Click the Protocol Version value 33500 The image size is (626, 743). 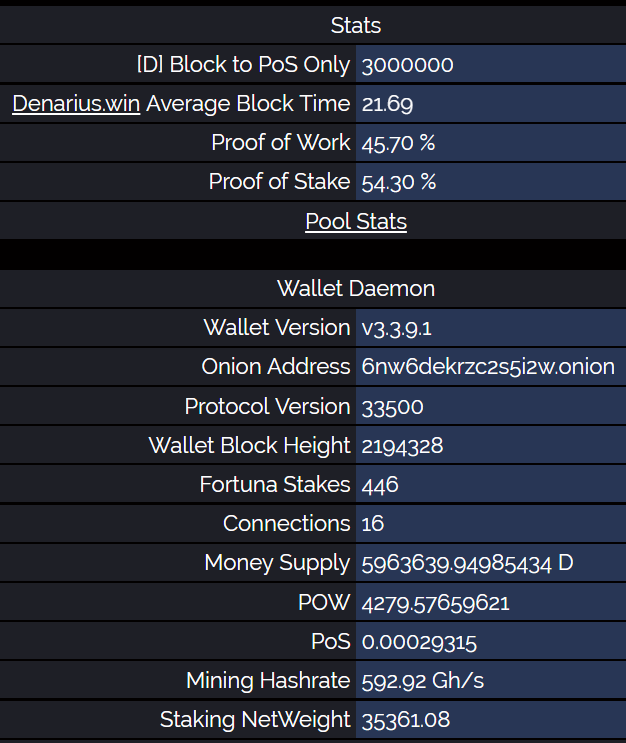tap(393, 407)
